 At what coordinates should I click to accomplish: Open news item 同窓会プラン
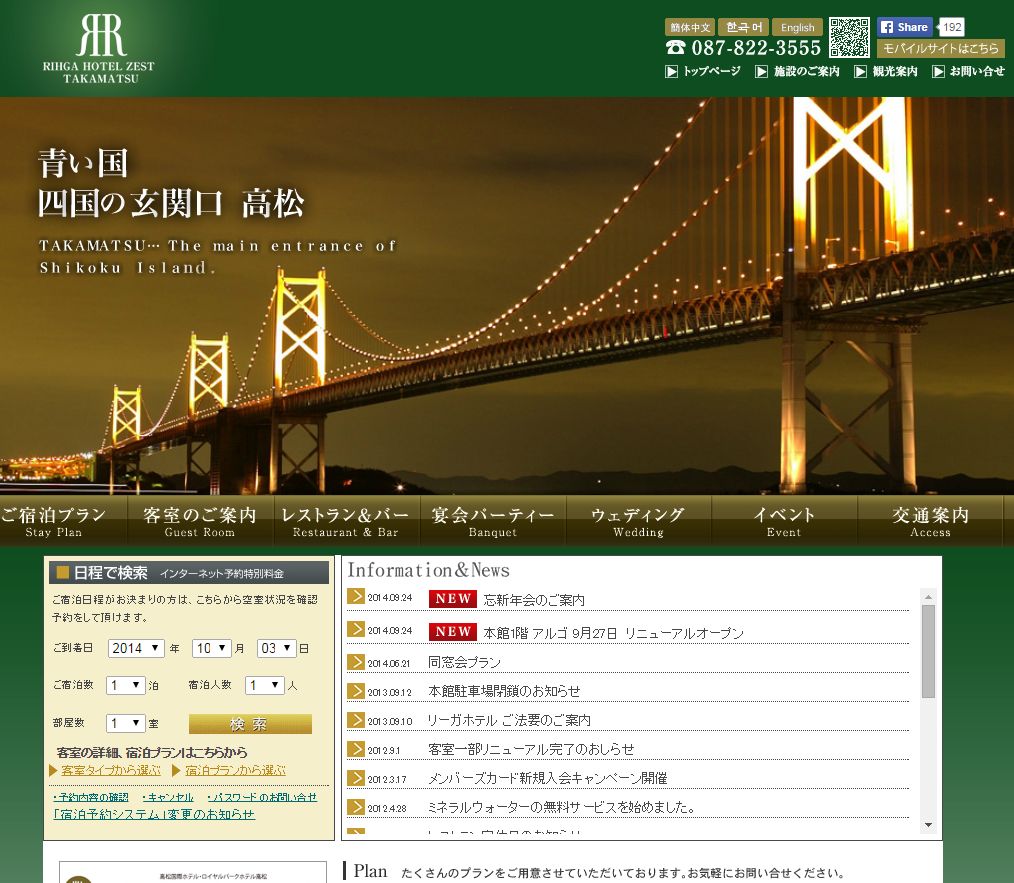pyautogui.click(x=464, y=662)
